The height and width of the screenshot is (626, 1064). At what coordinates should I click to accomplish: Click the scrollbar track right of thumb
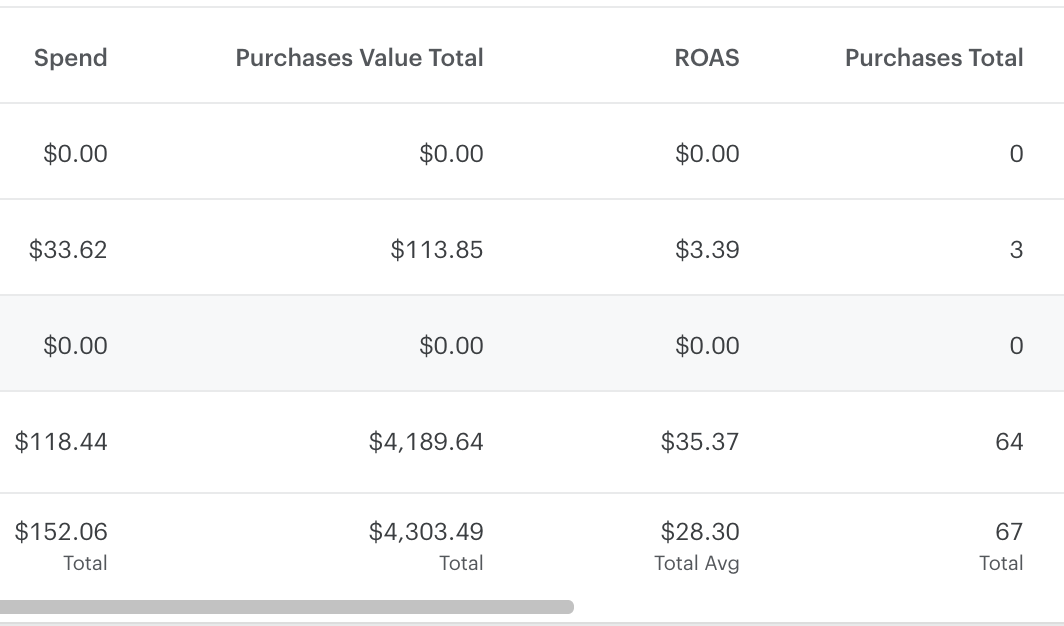point(818,606)
